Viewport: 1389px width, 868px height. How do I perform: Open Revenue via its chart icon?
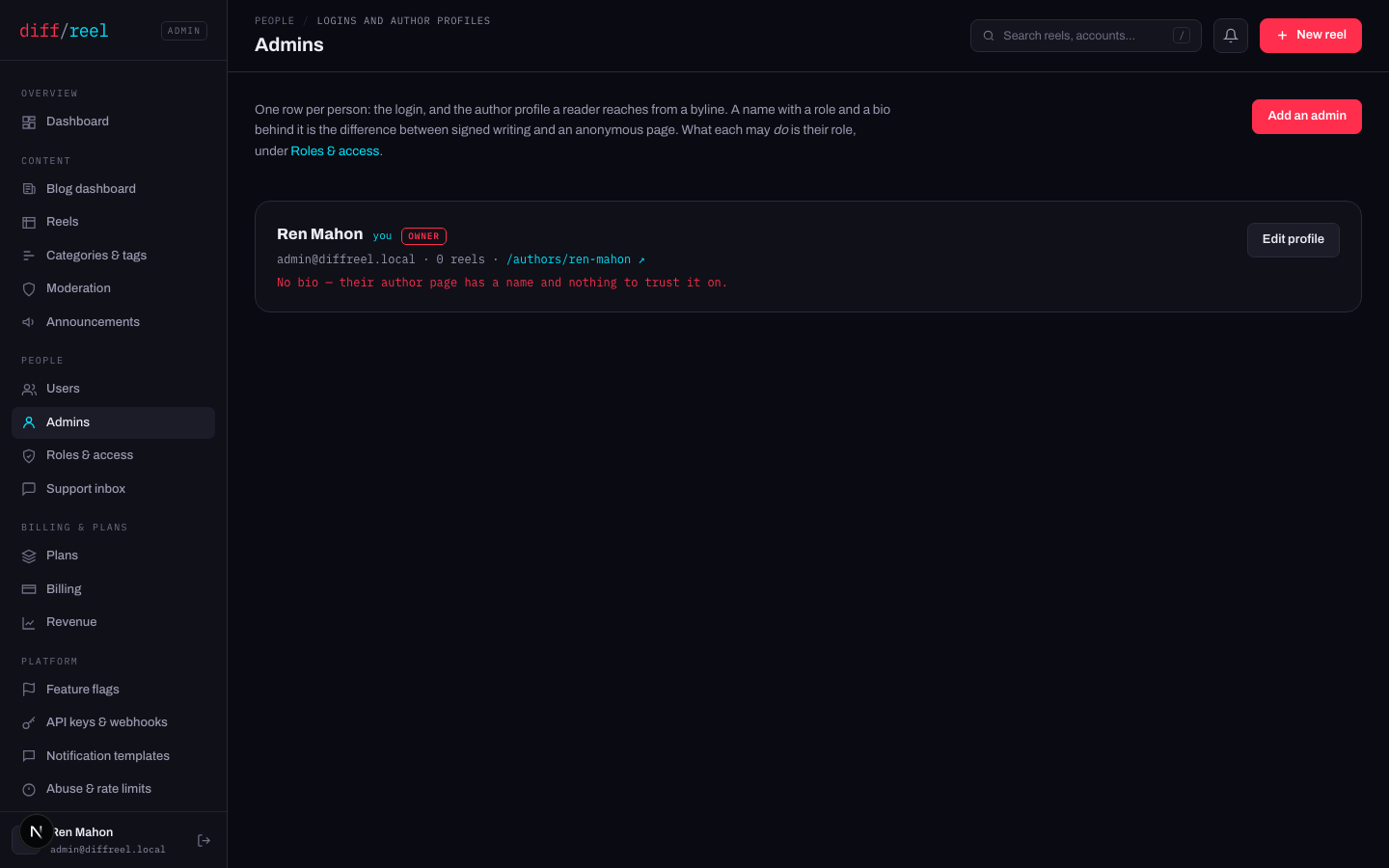coord(29,623)
